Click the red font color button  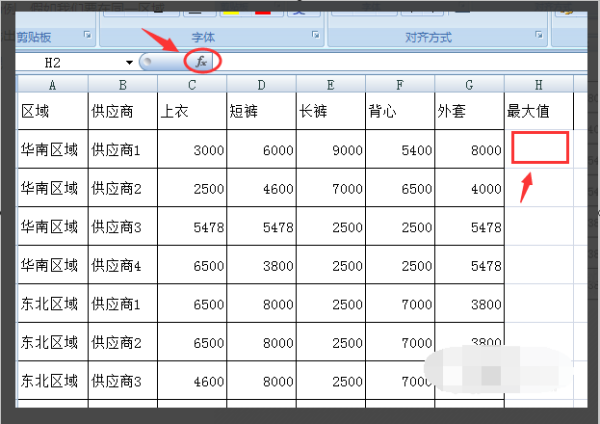tap(263, 12)
